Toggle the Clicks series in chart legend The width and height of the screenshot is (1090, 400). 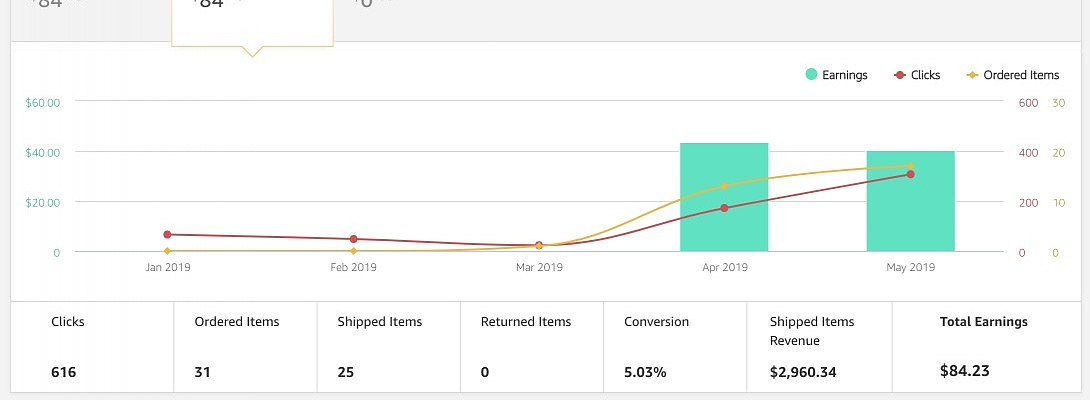(x=917, y=75)
